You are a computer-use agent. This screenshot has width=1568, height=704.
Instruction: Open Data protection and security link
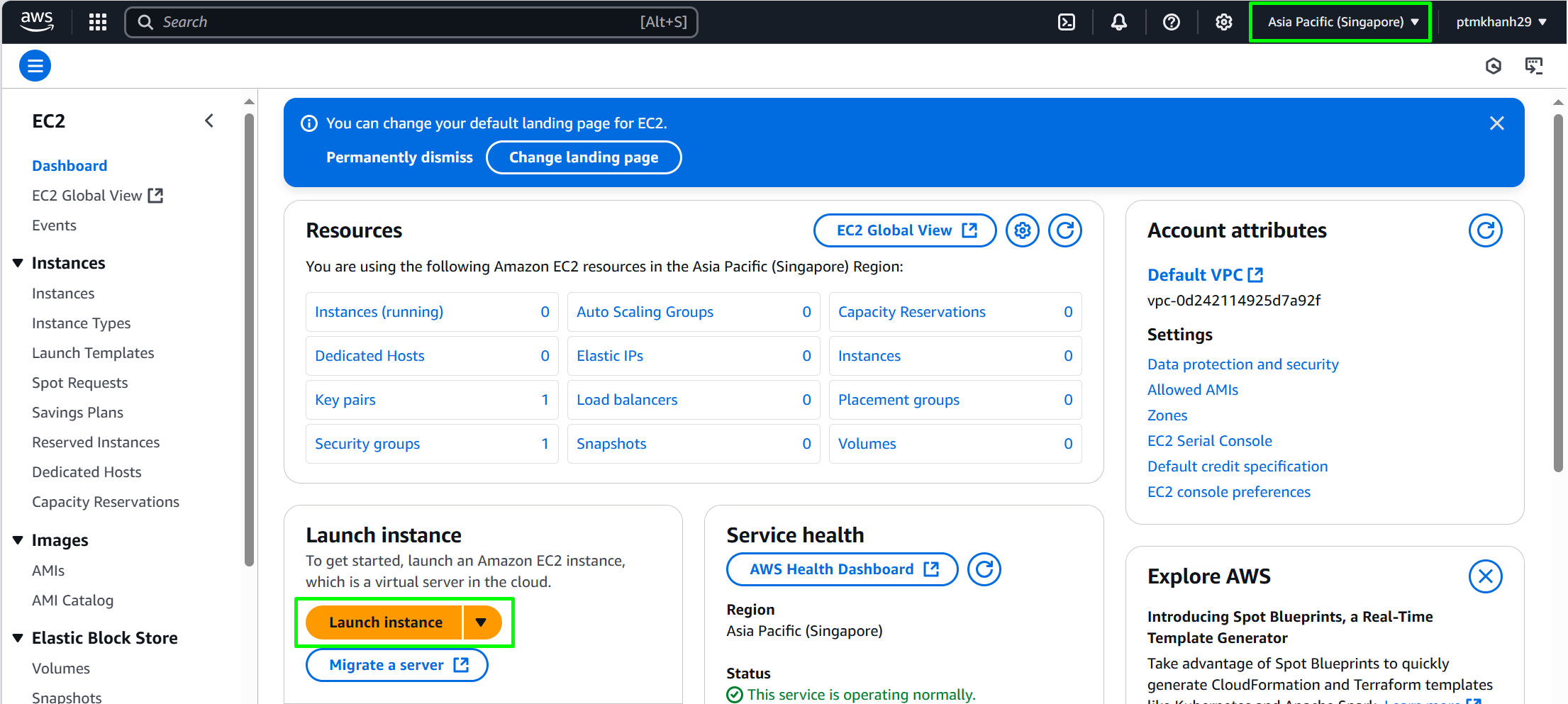pos(1243,364)
